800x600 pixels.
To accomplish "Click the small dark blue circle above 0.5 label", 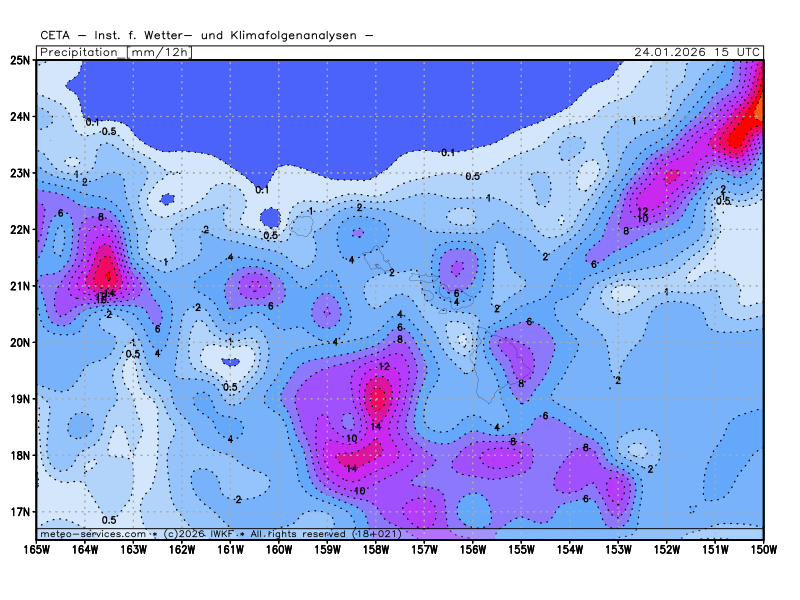I will (270, 217).
